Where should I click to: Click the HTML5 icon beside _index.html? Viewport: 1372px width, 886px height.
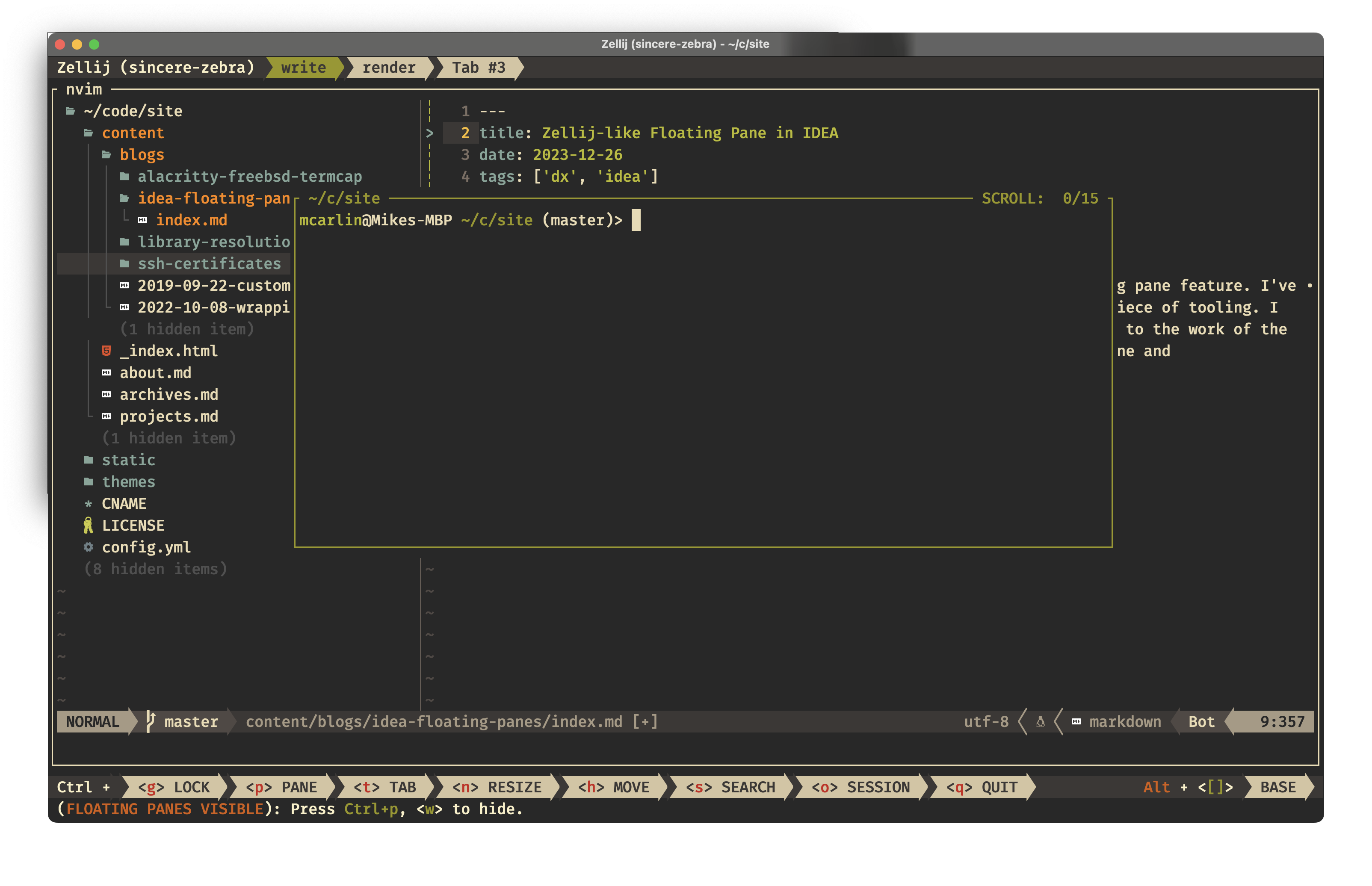tap(106, 351)
